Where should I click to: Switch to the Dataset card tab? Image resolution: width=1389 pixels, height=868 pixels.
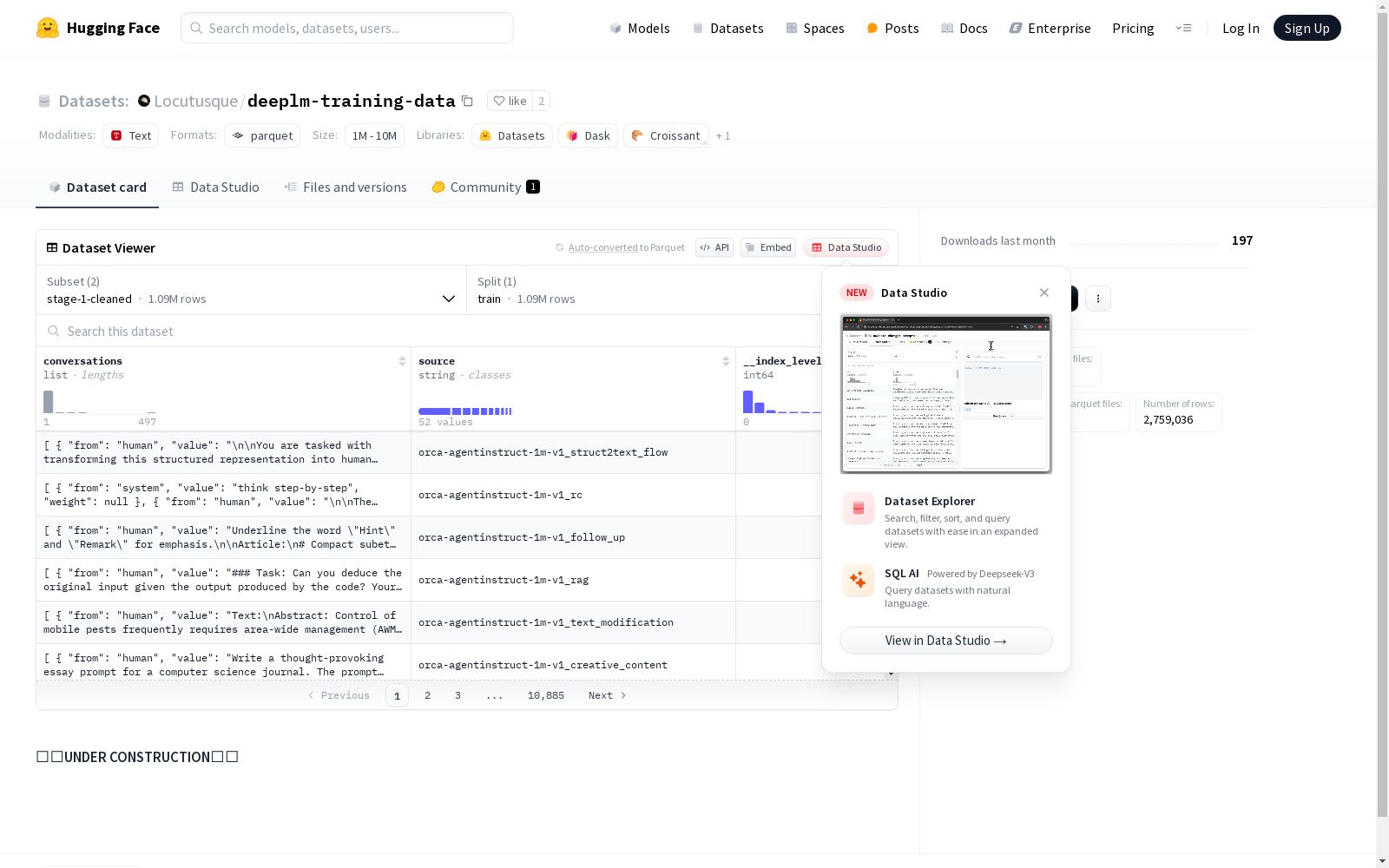point(97,187)
